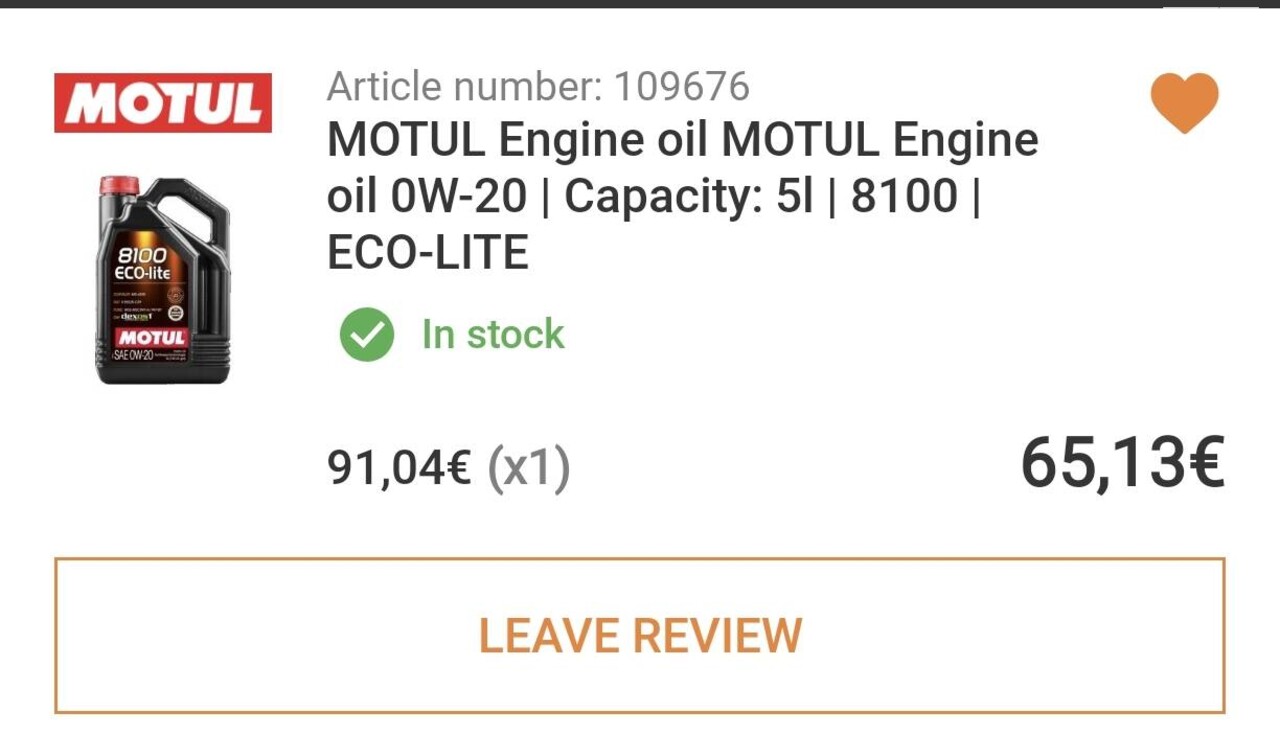
Task: Click the green In stock text
Action: 493,334
